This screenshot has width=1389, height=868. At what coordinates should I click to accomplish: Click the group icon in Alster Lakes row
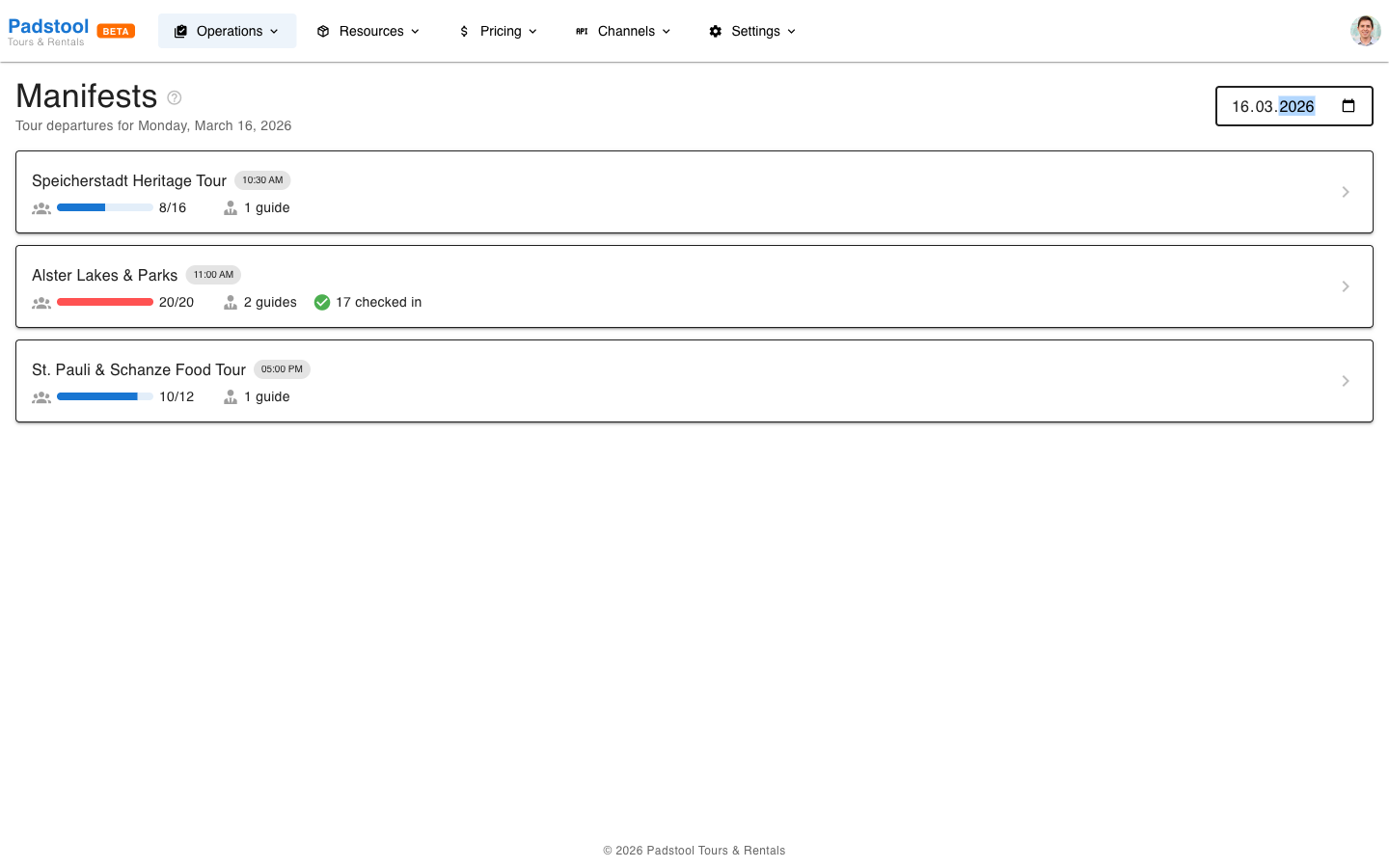(x=41, y=302)
